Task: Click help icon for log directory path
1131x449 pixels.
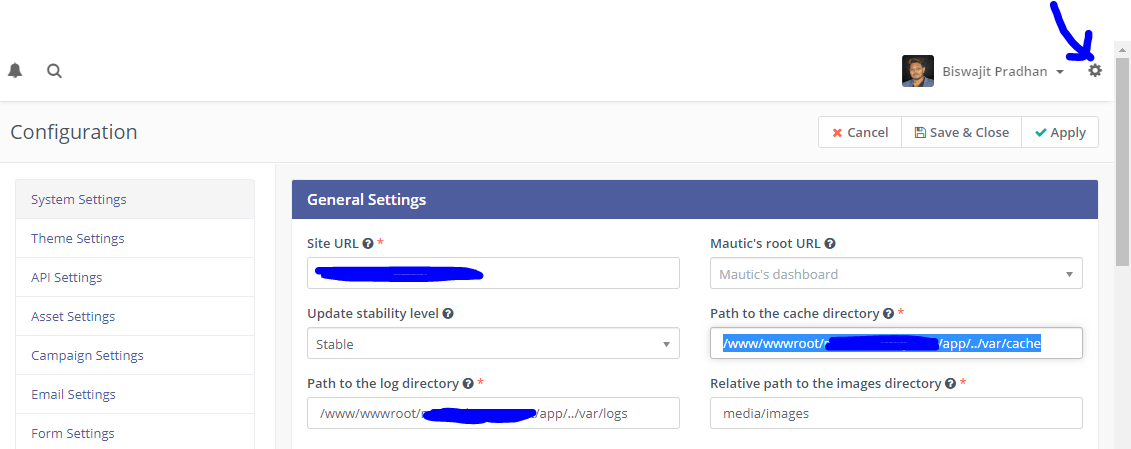Action: pyautogui.click(x=468, y=383)
